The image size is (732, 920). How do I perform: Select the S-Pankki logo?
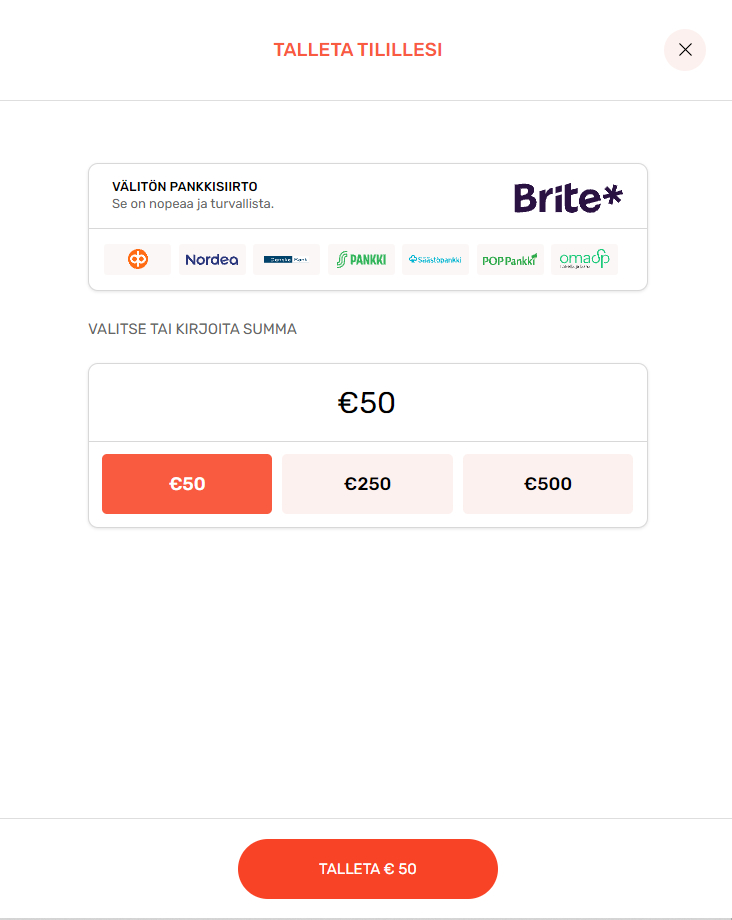point(361,259)
